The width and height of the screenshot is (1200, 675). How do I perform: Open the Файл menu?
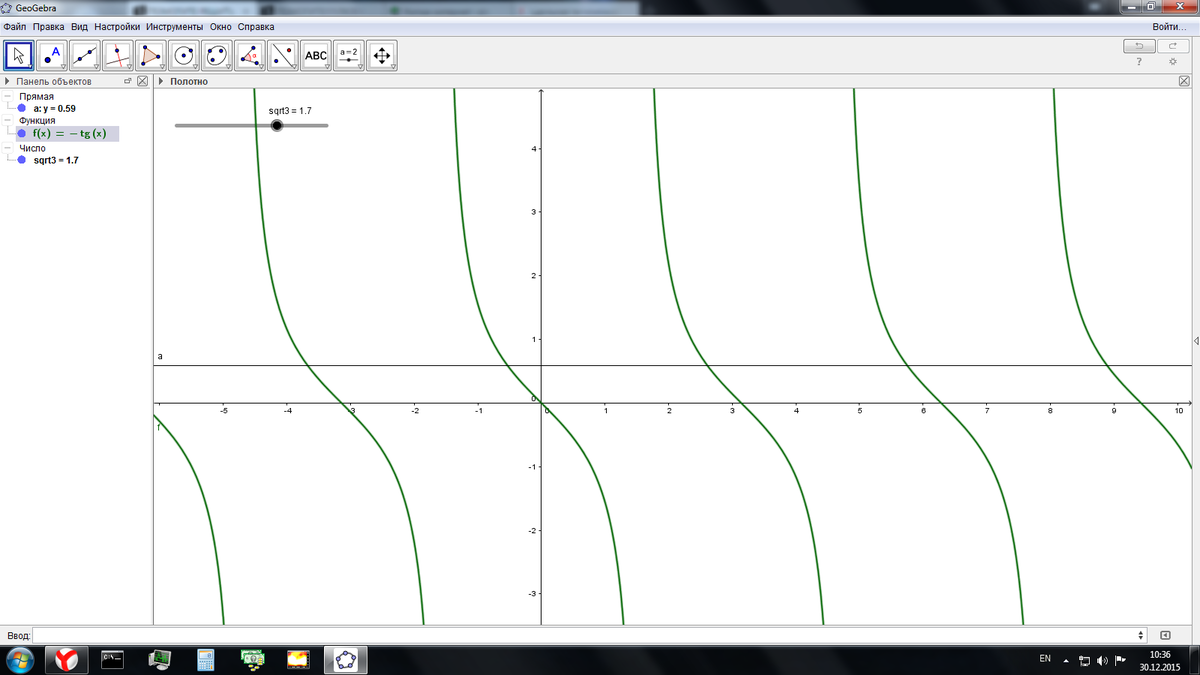(x=15, y=27)
